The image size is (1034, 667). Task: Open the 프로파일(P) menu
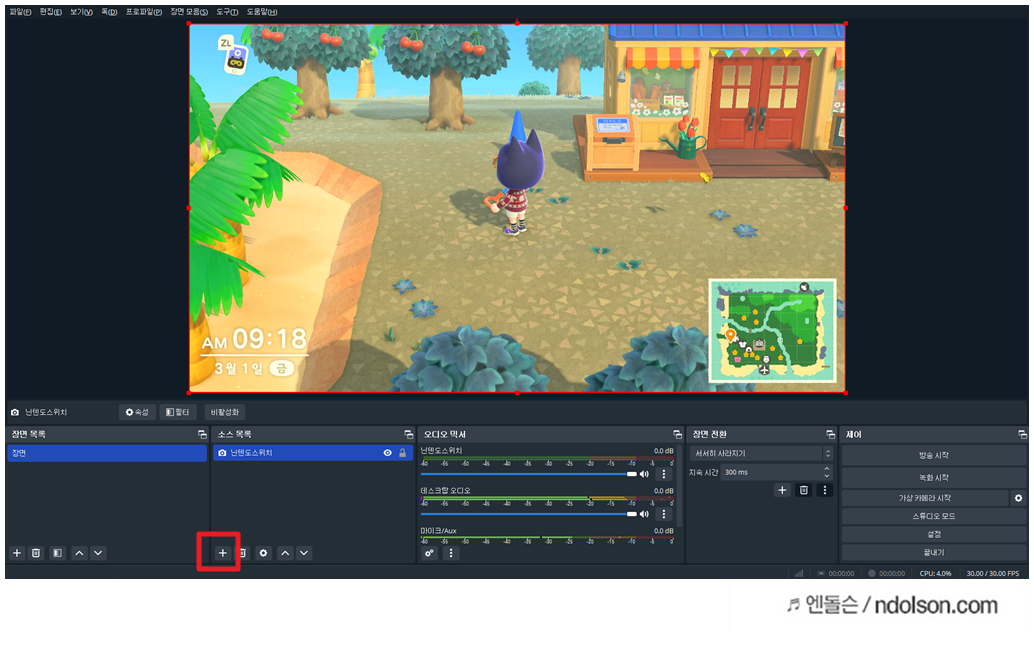(144, 12)
